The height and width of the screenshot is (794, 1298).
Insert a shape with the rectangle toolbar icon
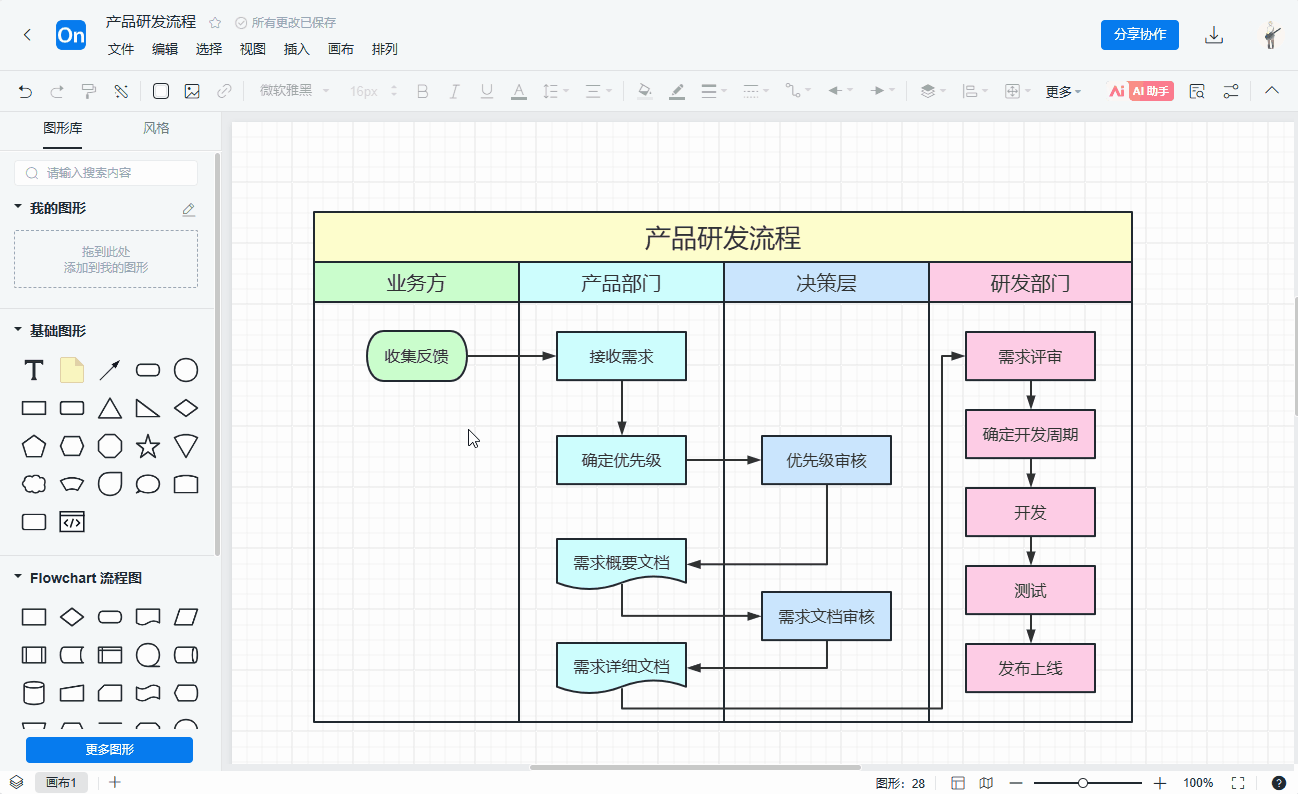point(160,91)
